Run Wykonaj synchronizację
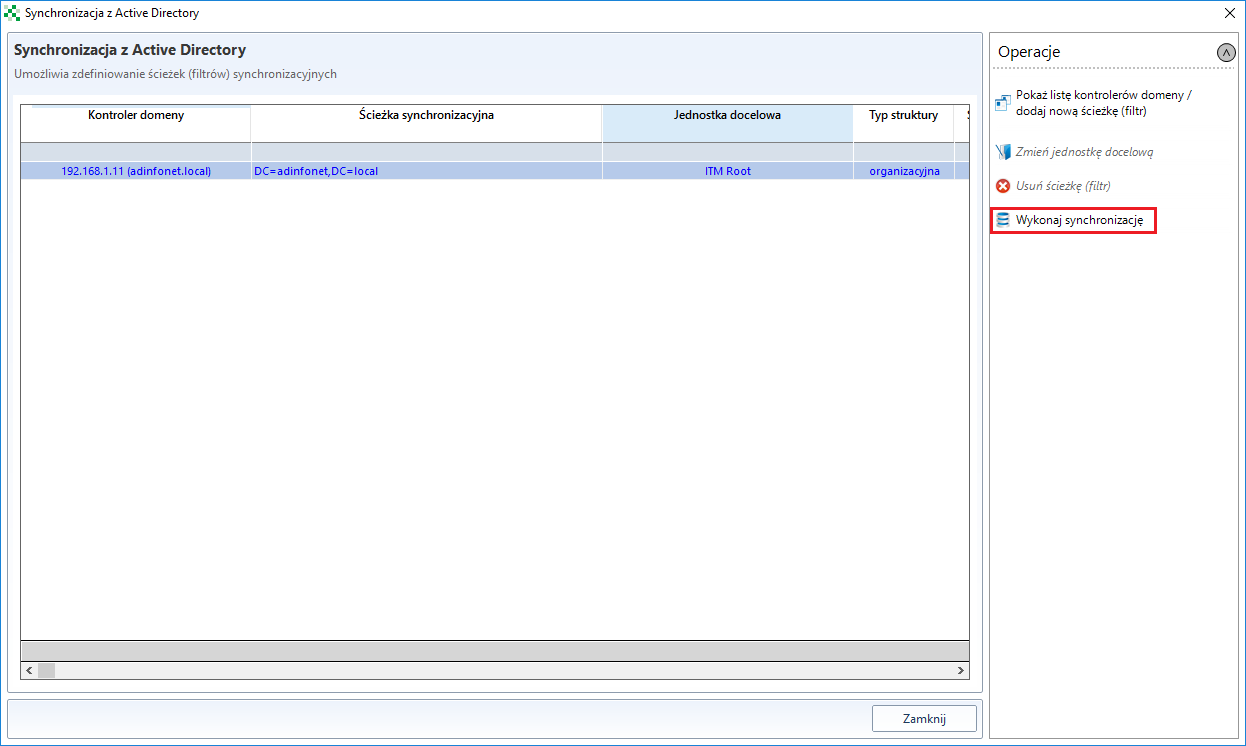 pos(1079,220)
